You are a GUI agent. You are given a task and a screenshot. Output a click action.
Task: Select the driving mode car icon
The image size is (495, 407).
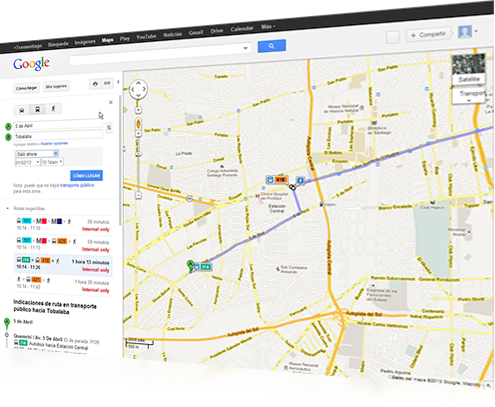(x=22, y=110)
